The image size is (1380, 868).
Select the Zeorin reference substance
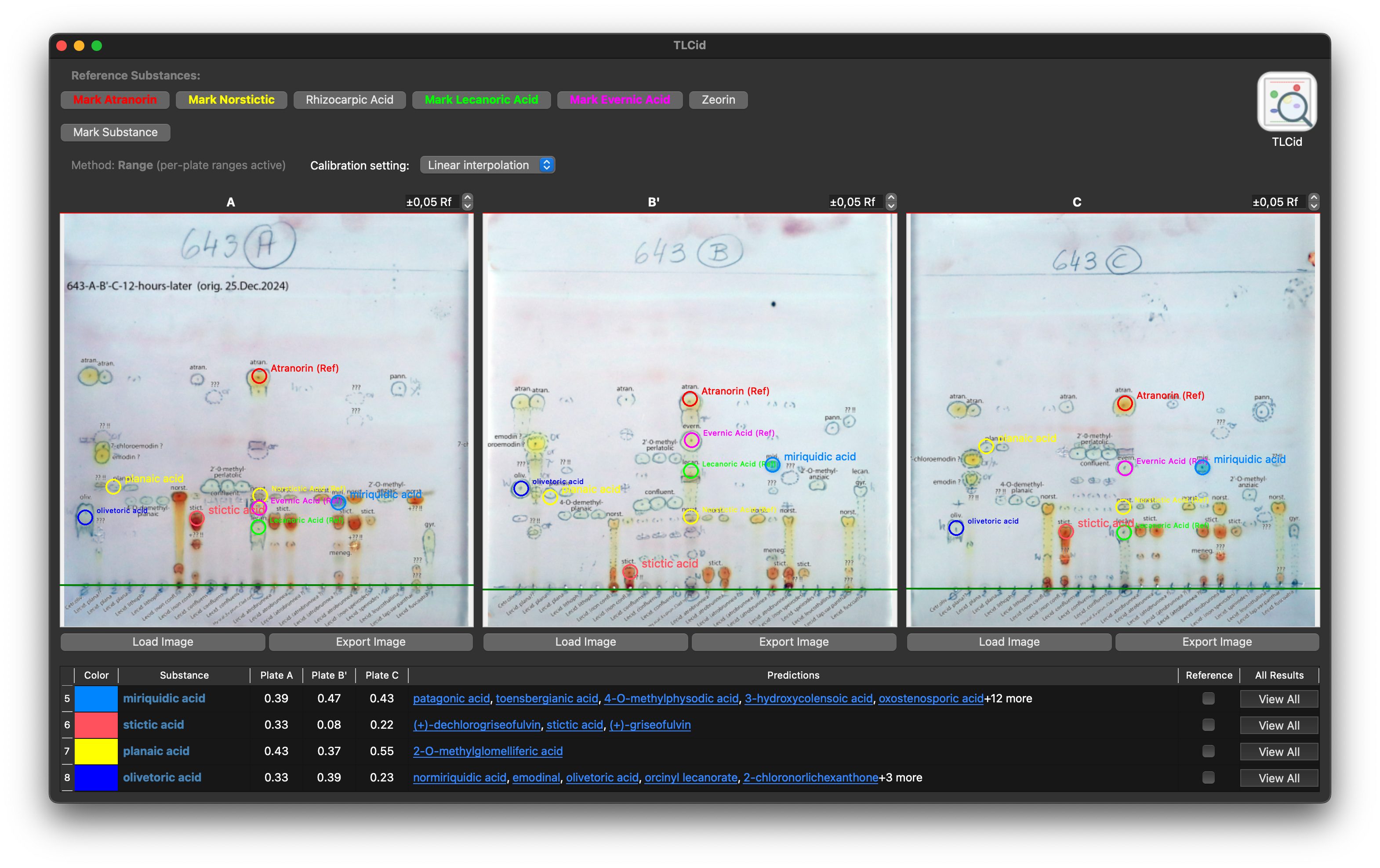click(x=718, y=100)
